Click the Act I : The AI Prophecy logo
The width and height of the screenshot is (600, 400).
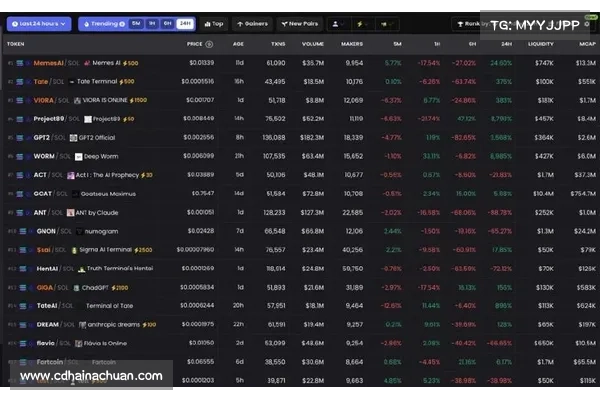pos(70,175)
